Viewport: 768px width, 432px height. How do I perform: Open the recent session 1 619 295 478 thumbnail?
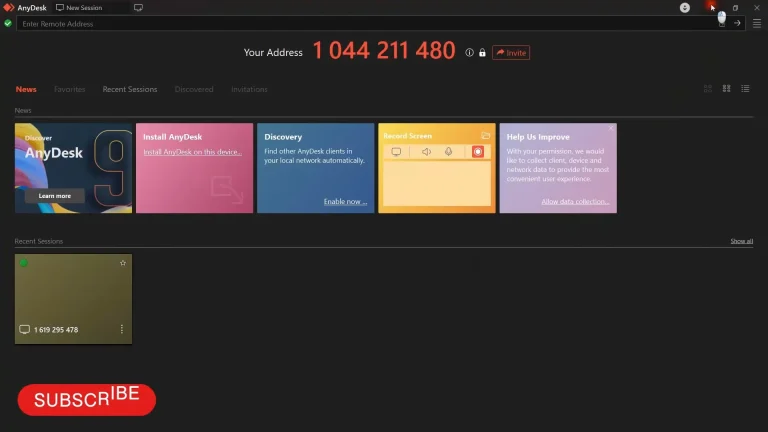73,299
